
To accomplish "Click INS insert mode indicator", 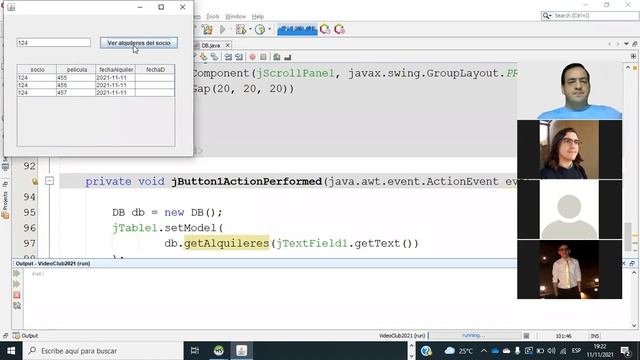I will pyautogui.click(x=595, y=336).
